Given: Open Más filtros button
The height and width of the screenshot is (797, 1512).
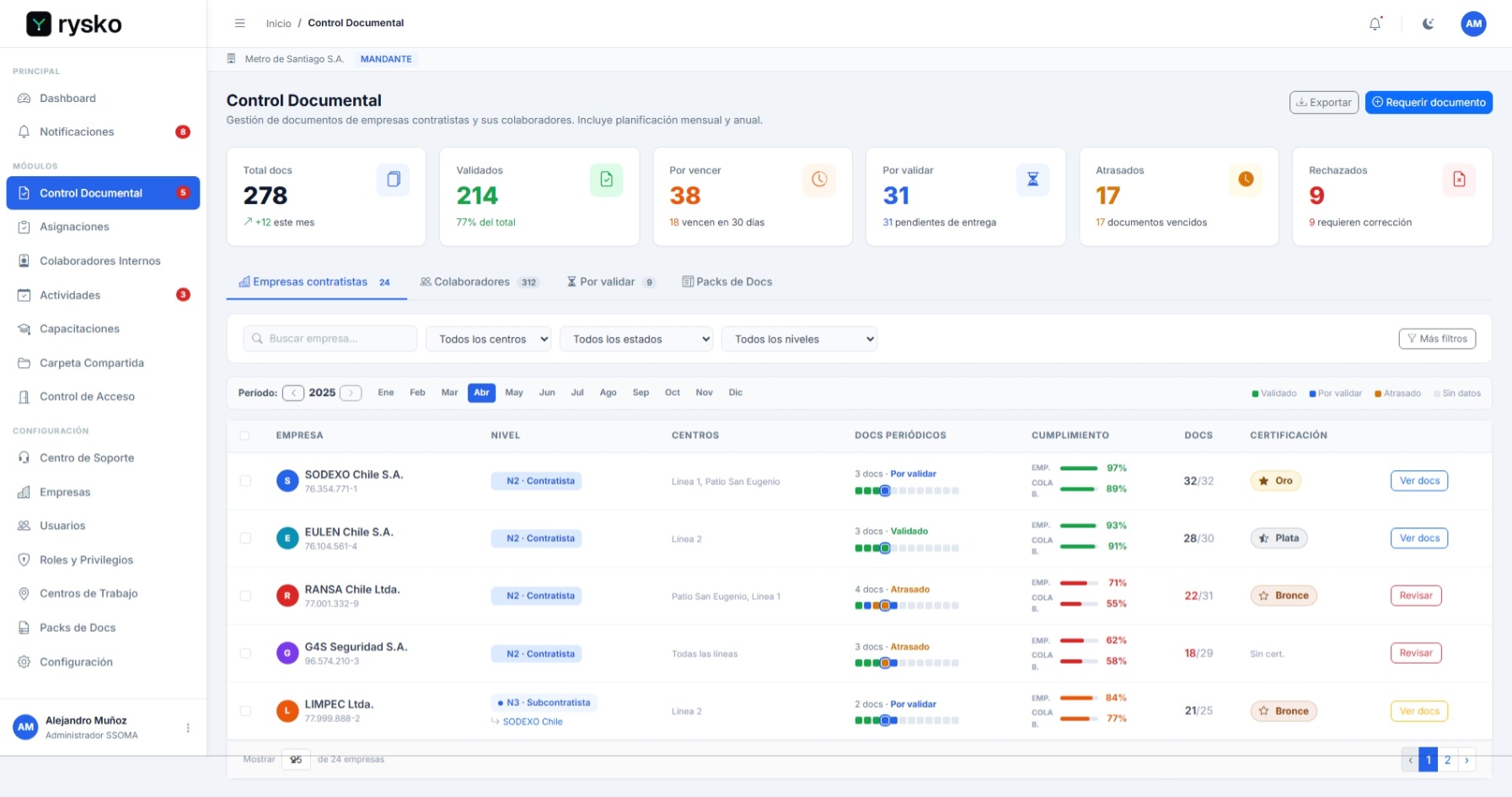Looking at the screenshot, I should [x=1437, y=339].
